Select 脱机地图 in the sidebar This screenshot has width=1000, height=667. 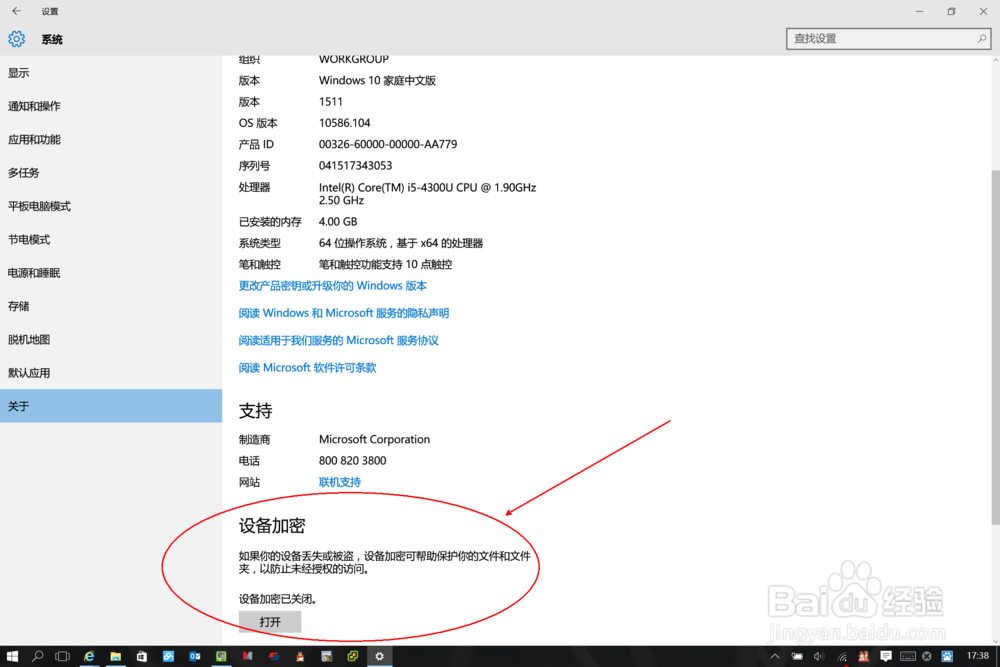pyautogui.click(x=111, y=339)
